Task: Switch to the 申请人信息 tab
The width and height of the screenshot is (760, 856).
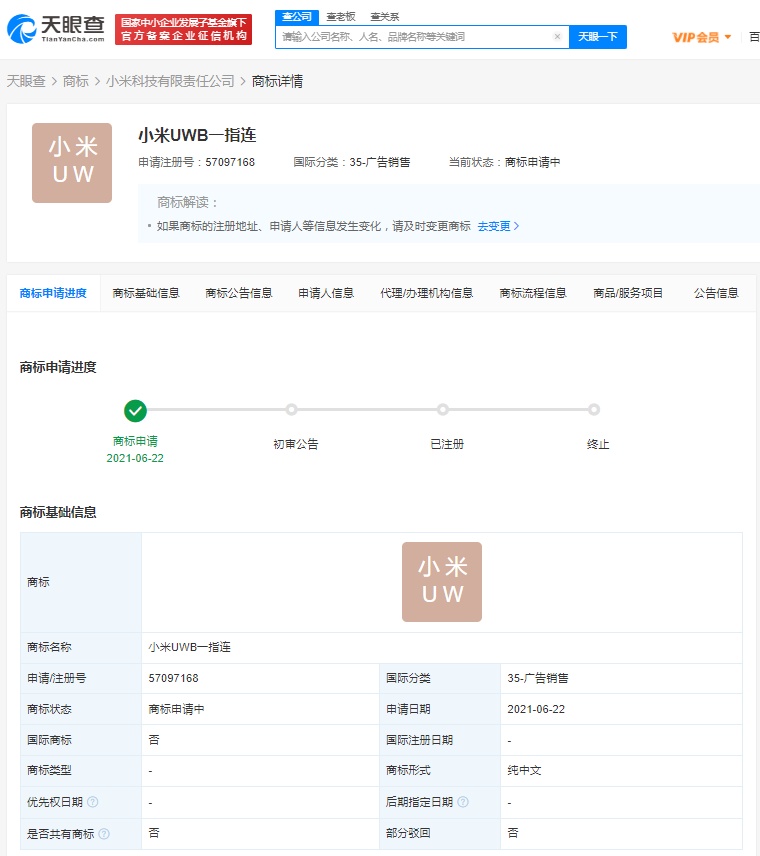Action: coord(326,293)
